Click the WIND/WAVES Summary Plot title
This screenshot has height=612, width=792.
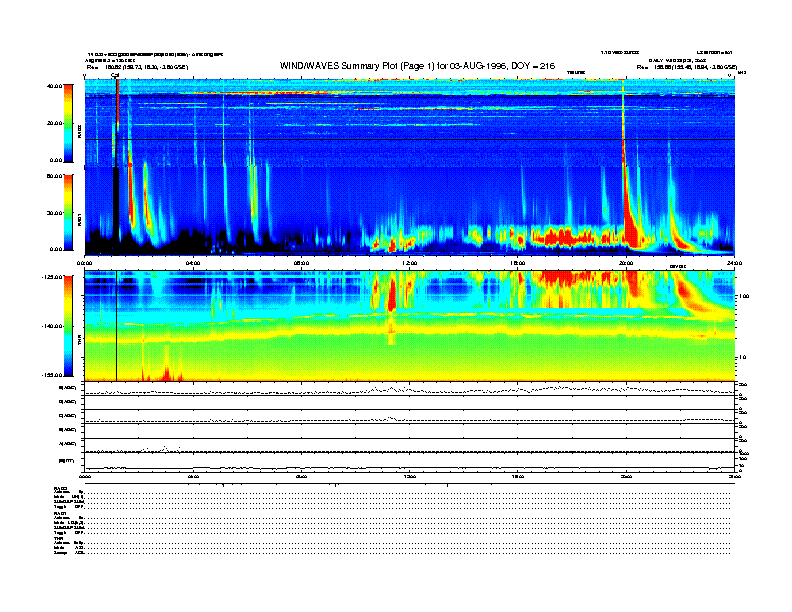point(417,66)
